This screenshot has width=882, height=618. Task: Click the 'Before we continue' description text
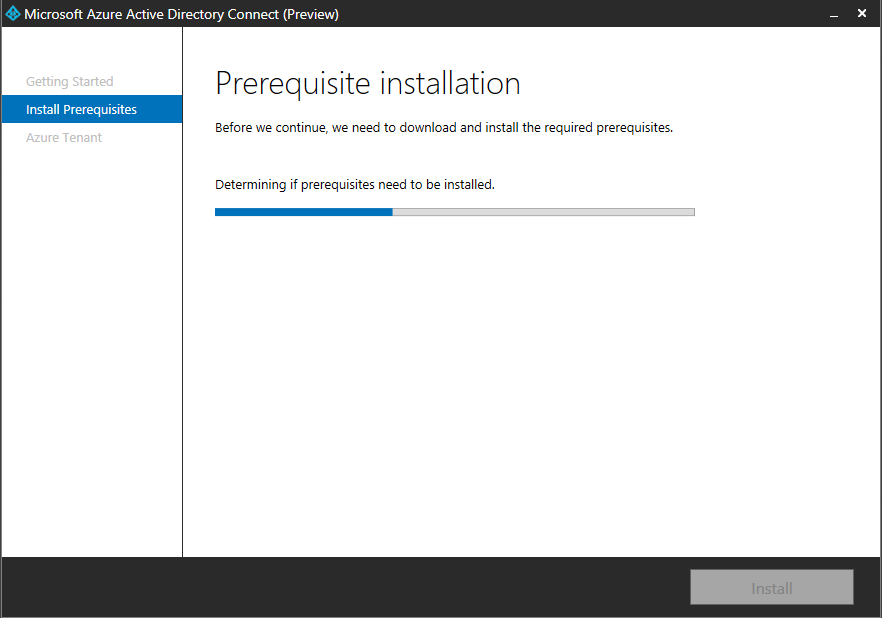click(x=444, y=128)
